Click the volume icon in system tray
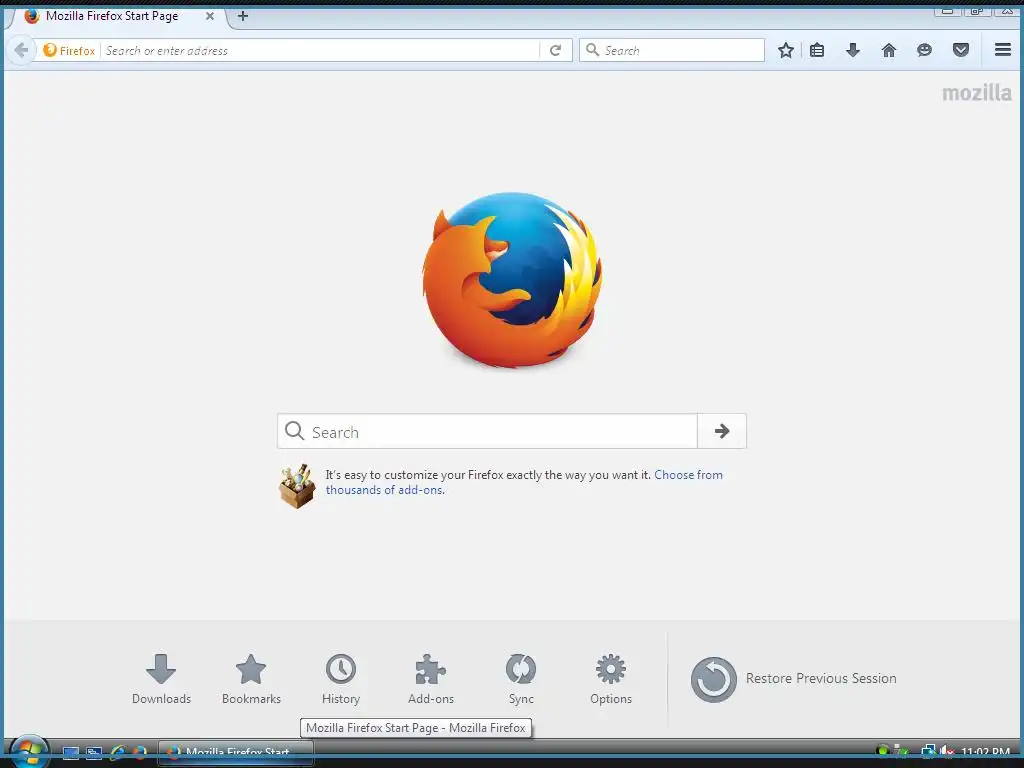 coord(946,752)
